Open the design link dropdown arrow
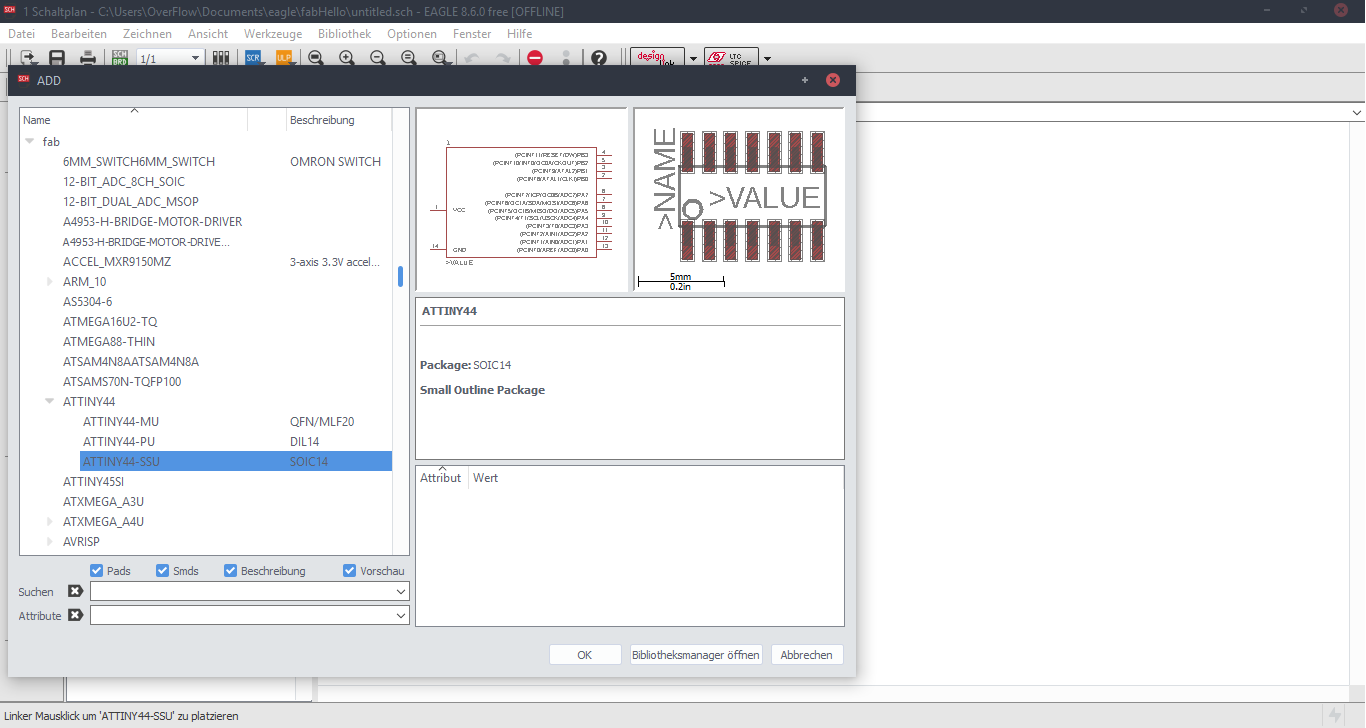Screen dimensions: 1366x728 pyautogui.click(x=693, y=59)
